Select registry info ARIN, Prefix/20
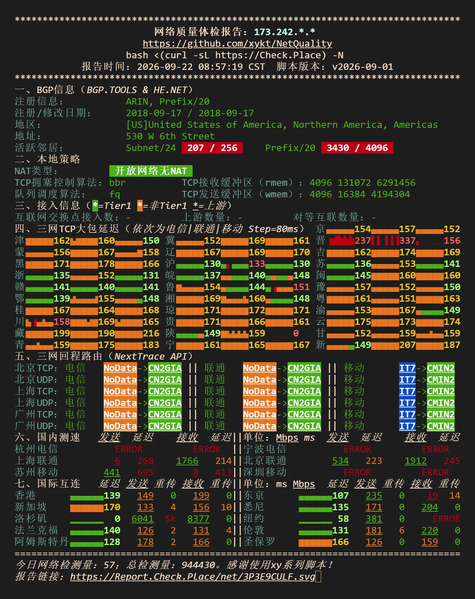The image size is (475, 599). pos(167,102)
